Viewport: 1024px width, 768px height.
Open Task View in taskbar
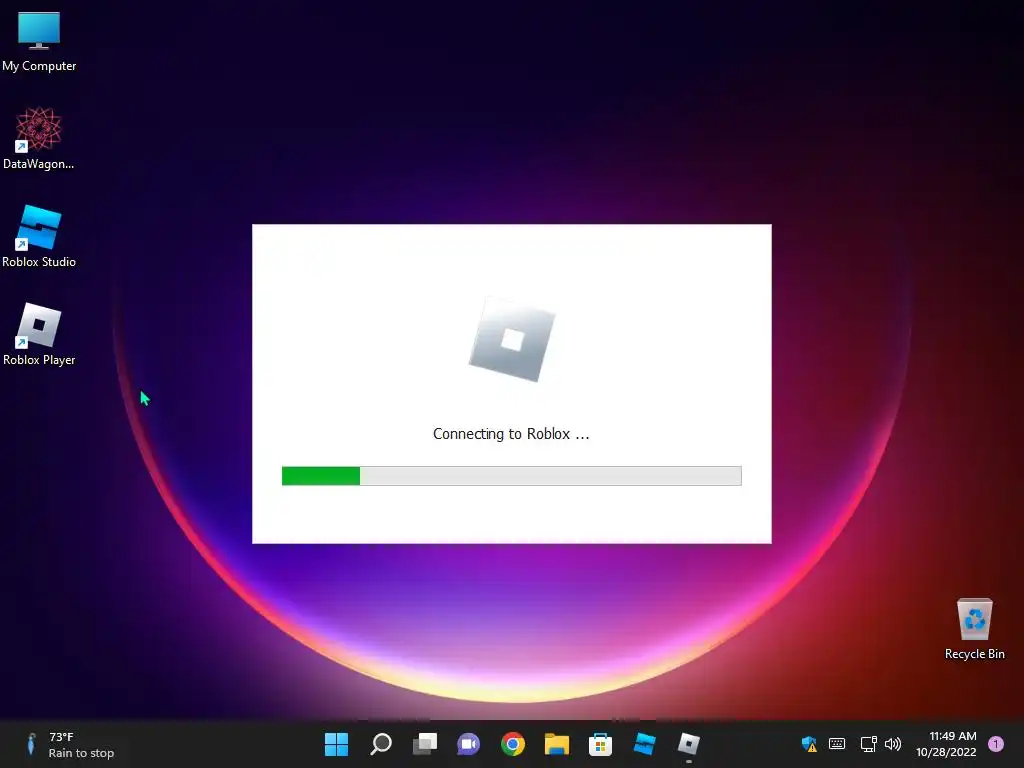pos(424,744)
